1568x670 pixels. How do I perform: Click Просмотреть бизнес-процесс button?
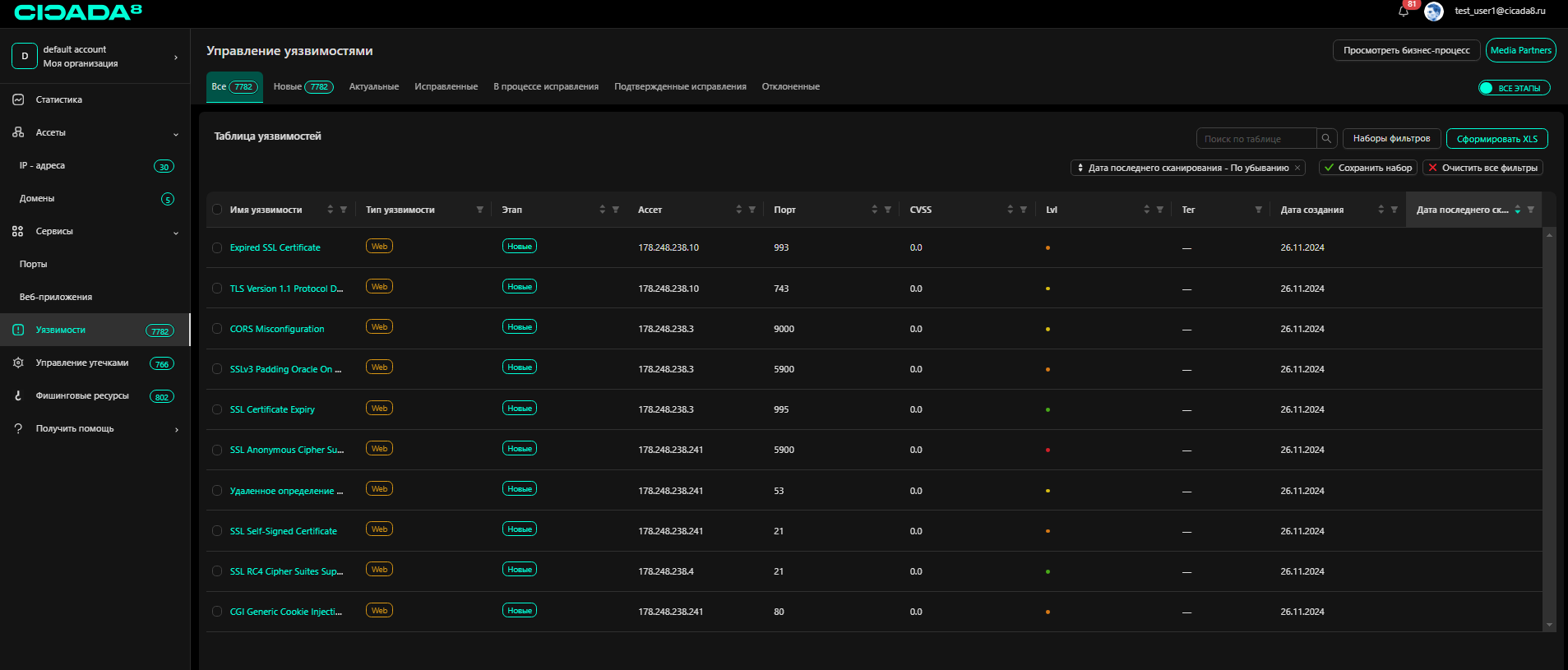[1406, 50]
